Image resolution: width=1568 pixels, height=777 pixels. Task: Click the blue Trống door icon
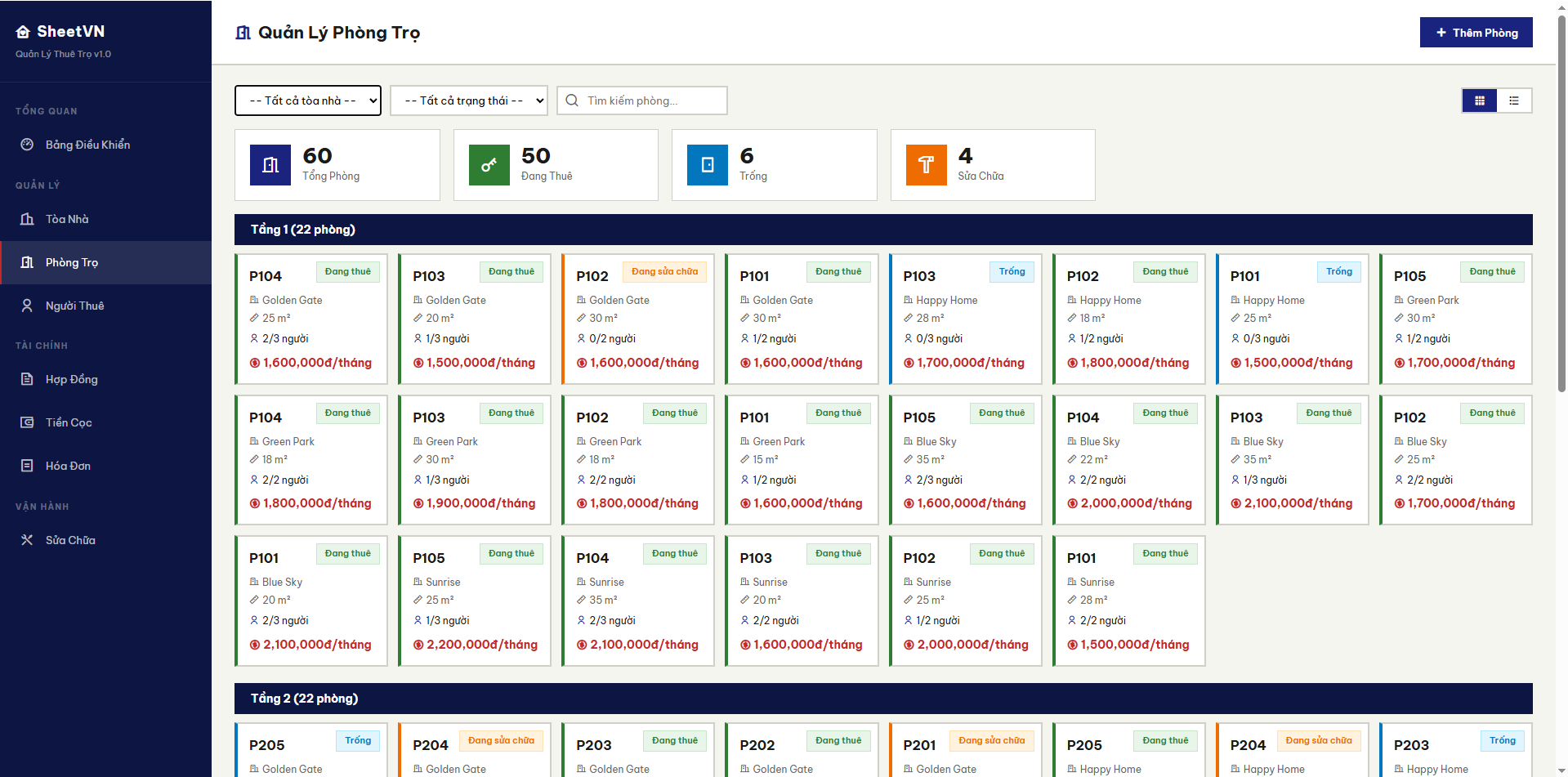click(708, 165)
